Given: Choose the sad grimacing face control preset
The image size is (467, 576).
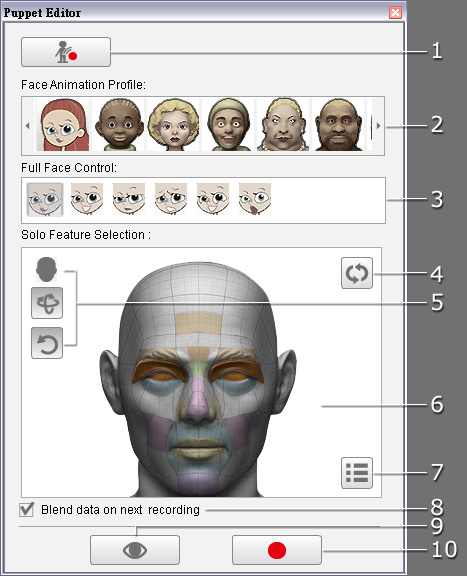Looking at the screenshot, I should coord(171,199).
